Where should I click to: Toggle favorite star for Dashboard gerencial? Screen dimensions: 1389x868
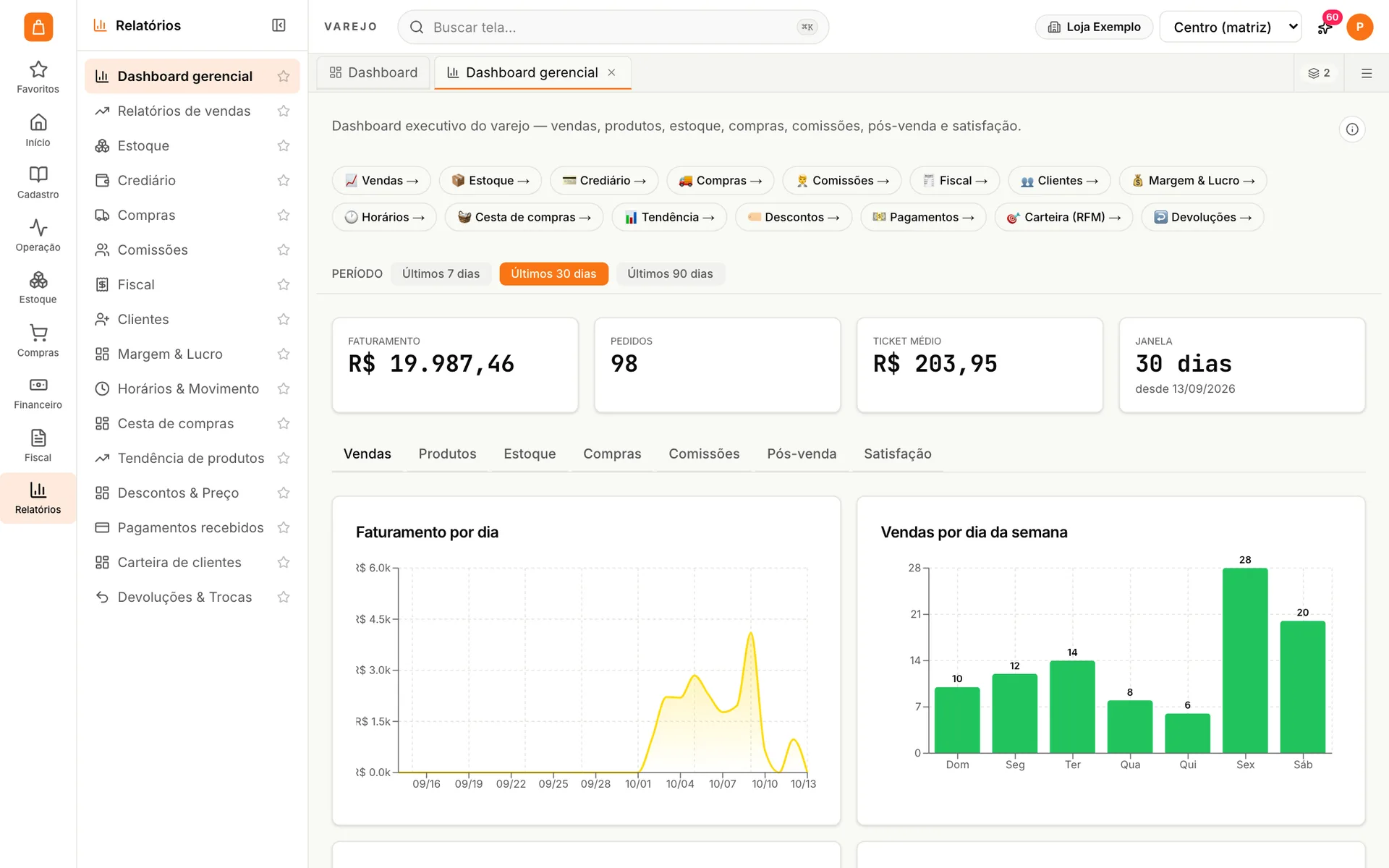point(284,76)
